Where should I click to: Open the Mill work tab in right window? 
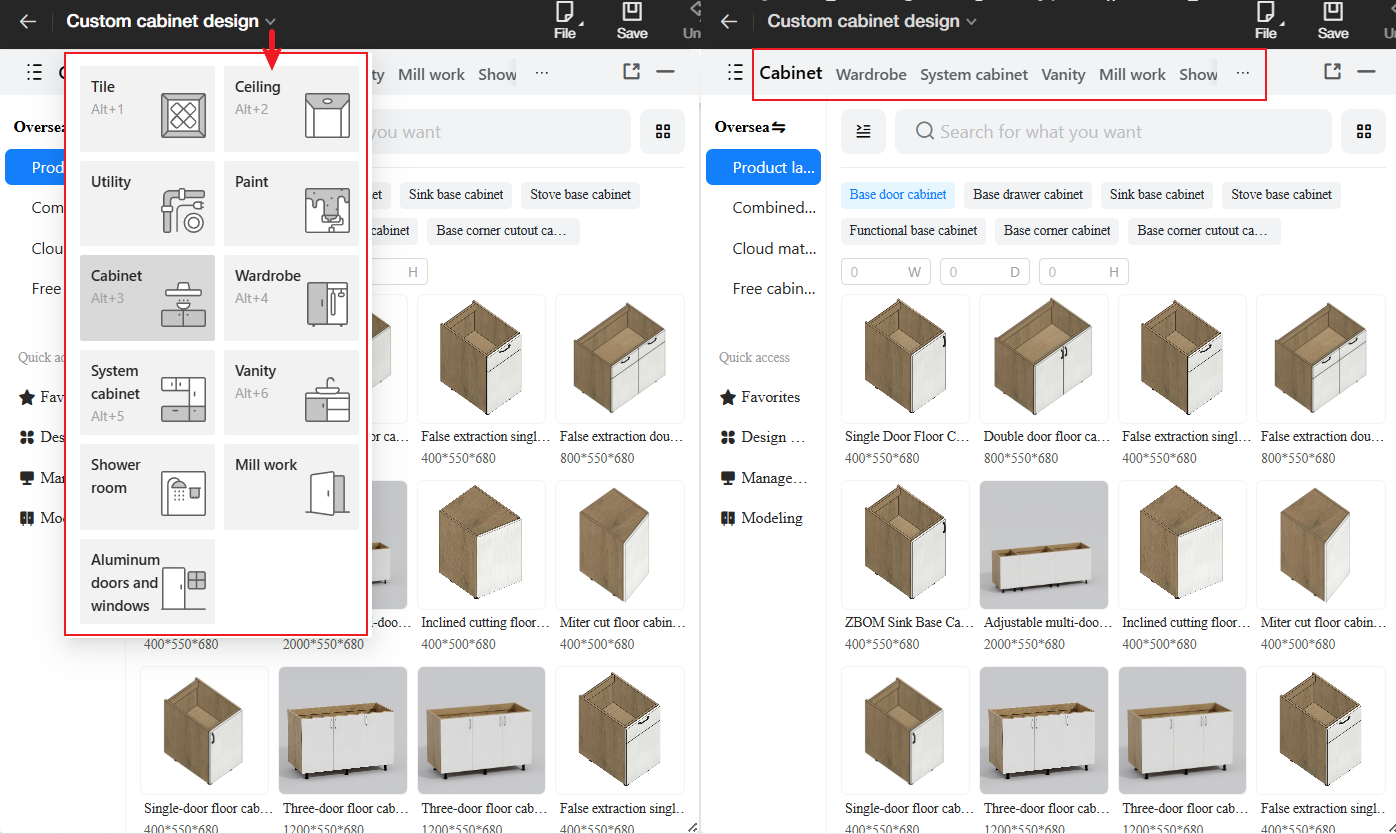click(1132, 74)
